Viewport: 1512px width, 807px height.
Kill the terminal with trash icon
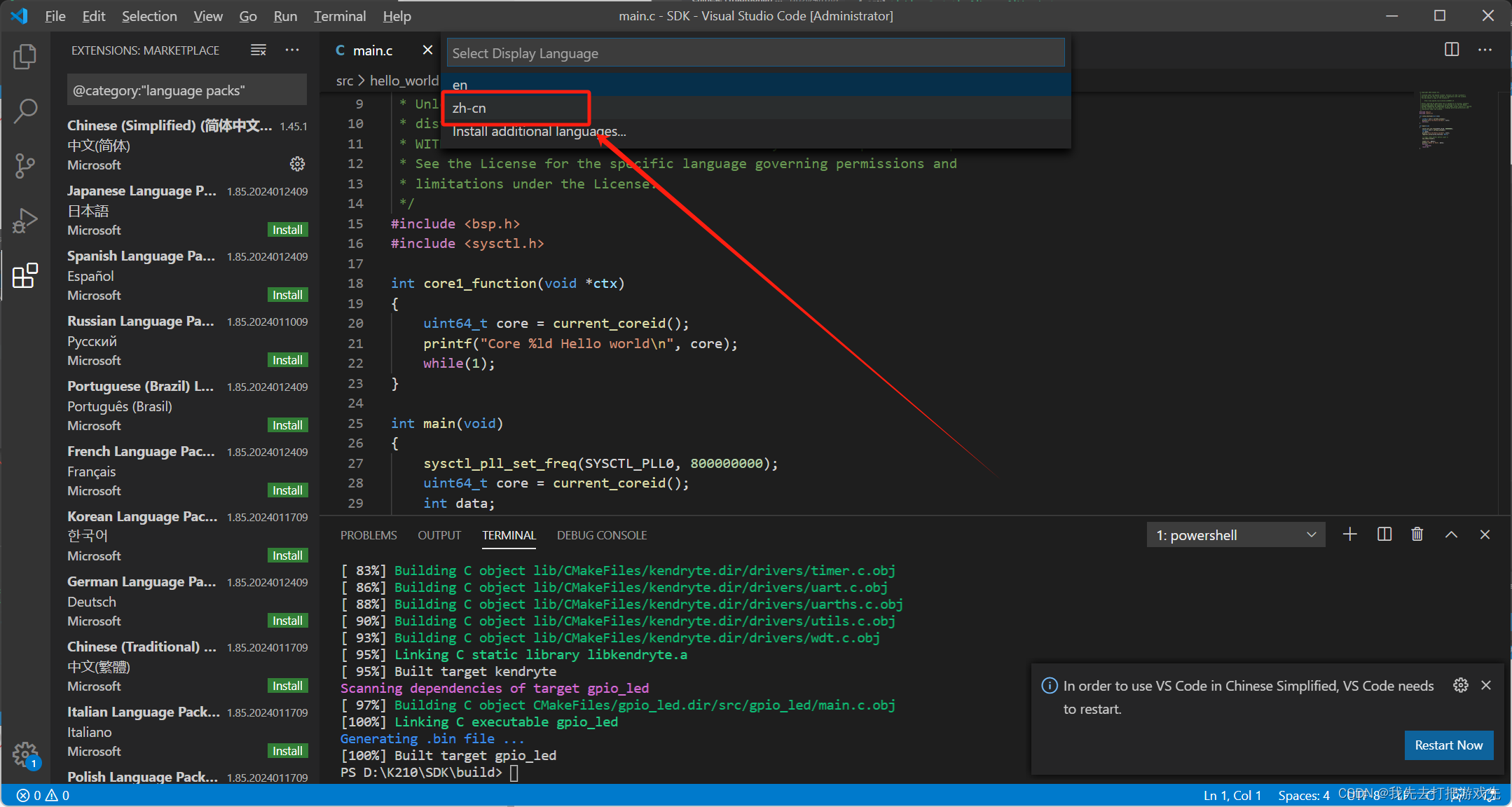1417,534
